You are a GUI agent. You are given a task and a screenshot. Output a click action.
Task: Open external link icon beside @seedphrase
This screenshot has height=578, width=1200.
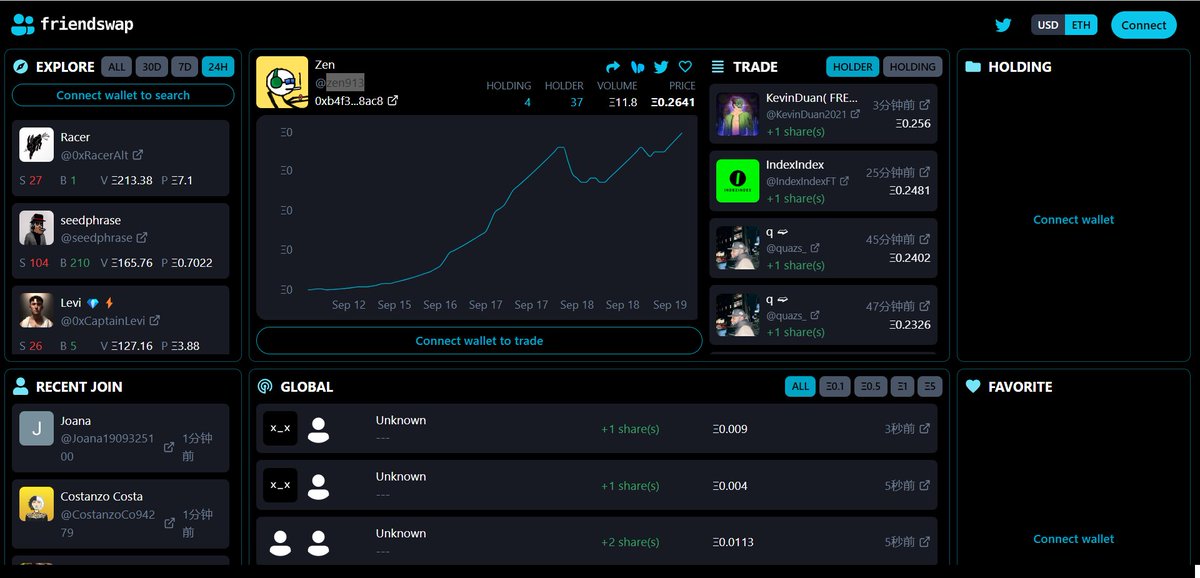(142, 238)
